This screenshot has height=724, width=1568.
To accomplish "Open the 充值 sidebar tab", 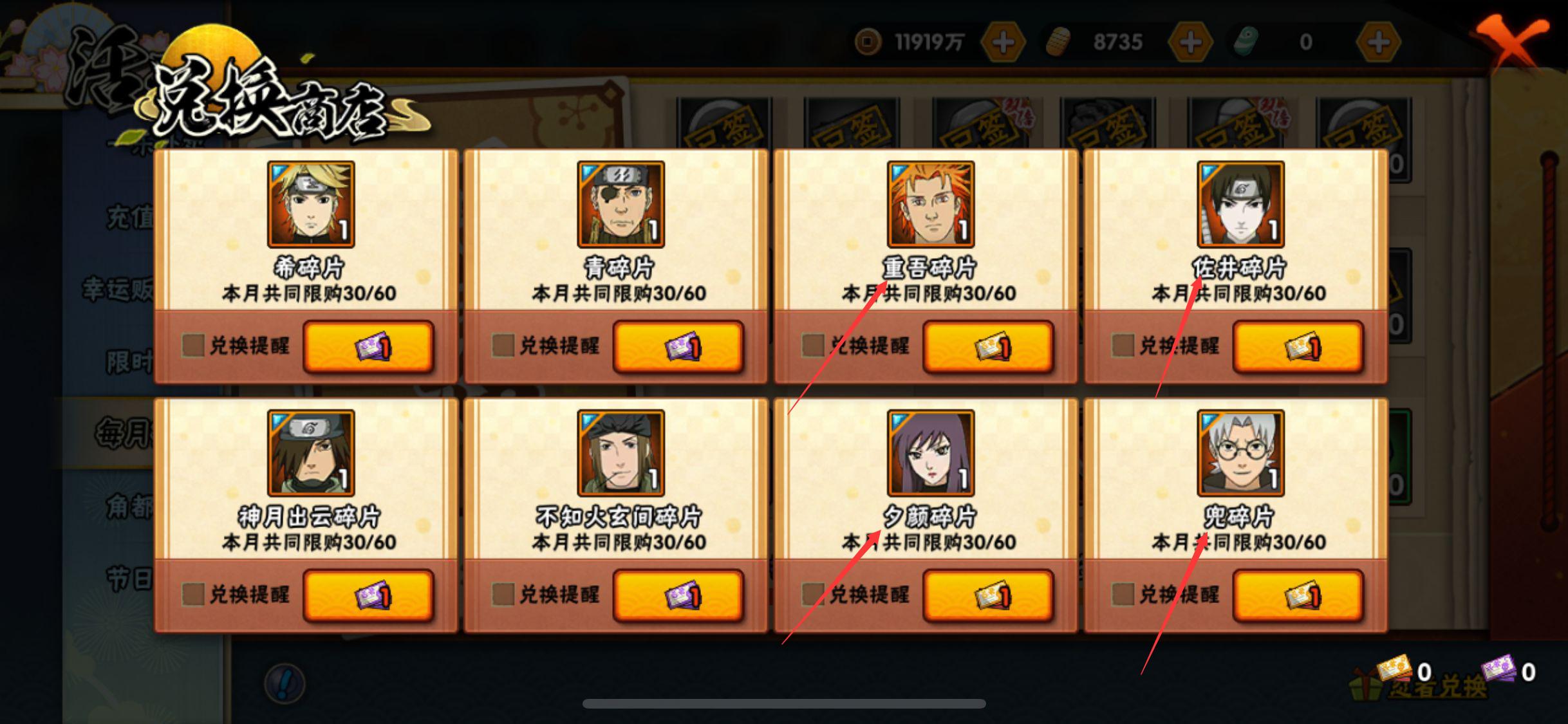I will point(129,218).
